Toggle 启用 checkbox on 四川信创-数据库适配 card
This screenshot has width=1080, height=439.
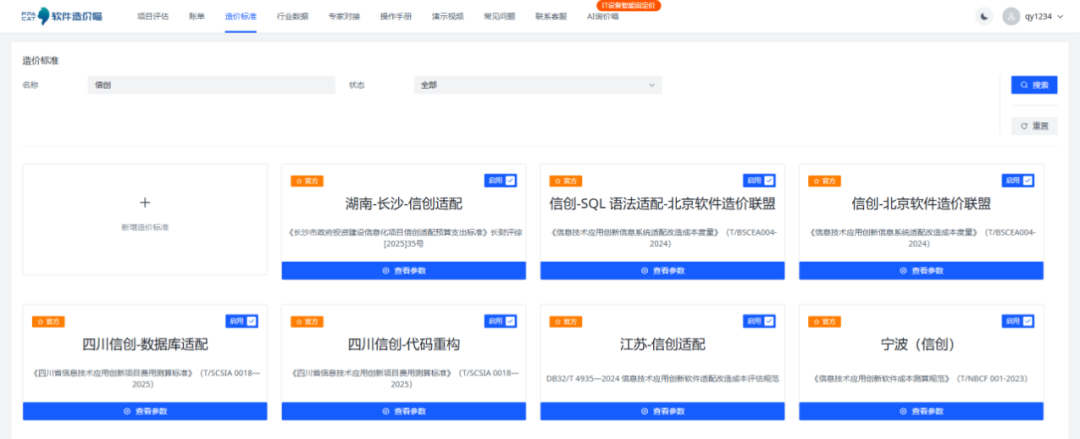tap(251, 321)
